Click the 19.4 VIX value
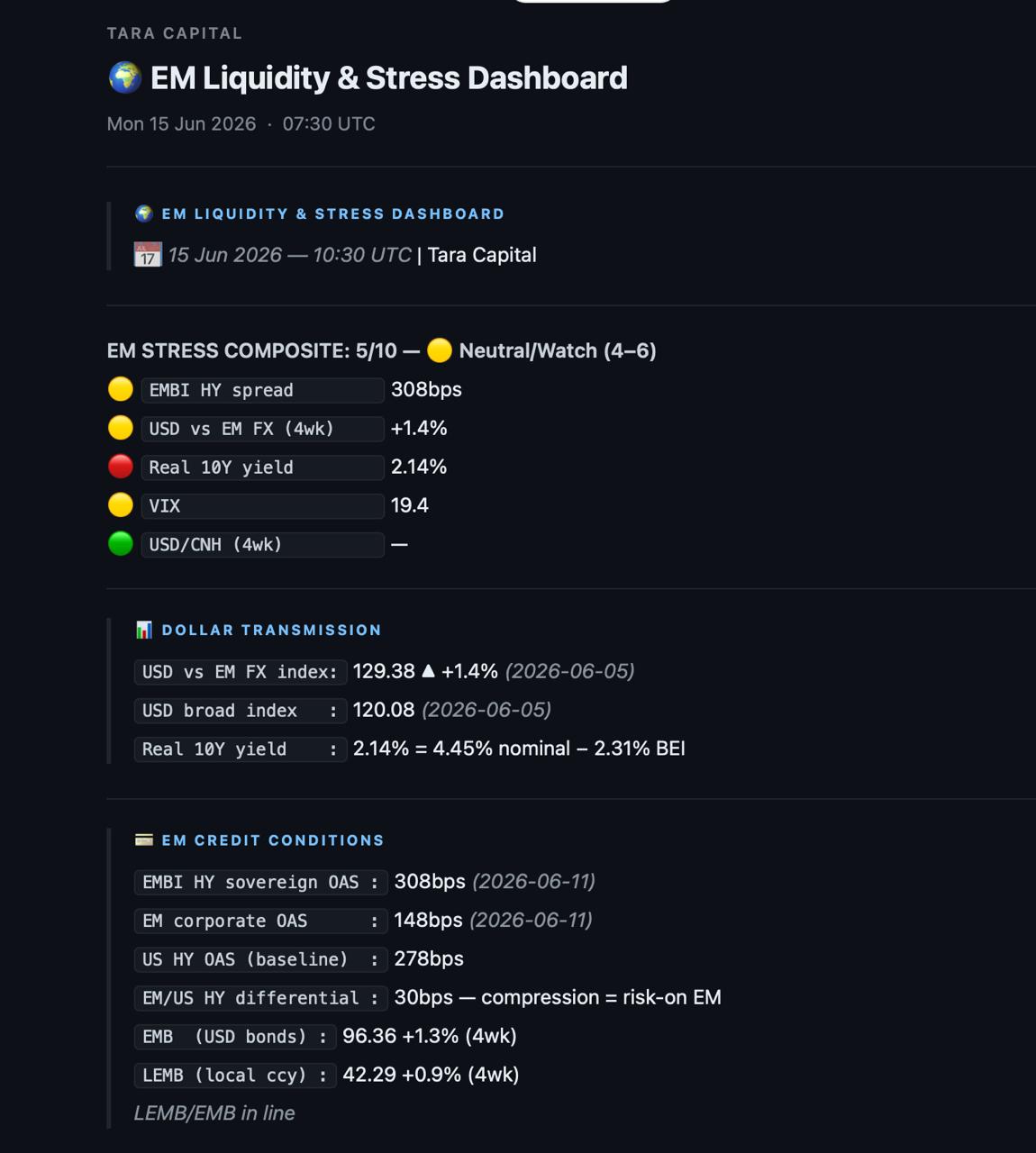The width and height of the screenshot is (1036, 1153). (x=409, y=505)
